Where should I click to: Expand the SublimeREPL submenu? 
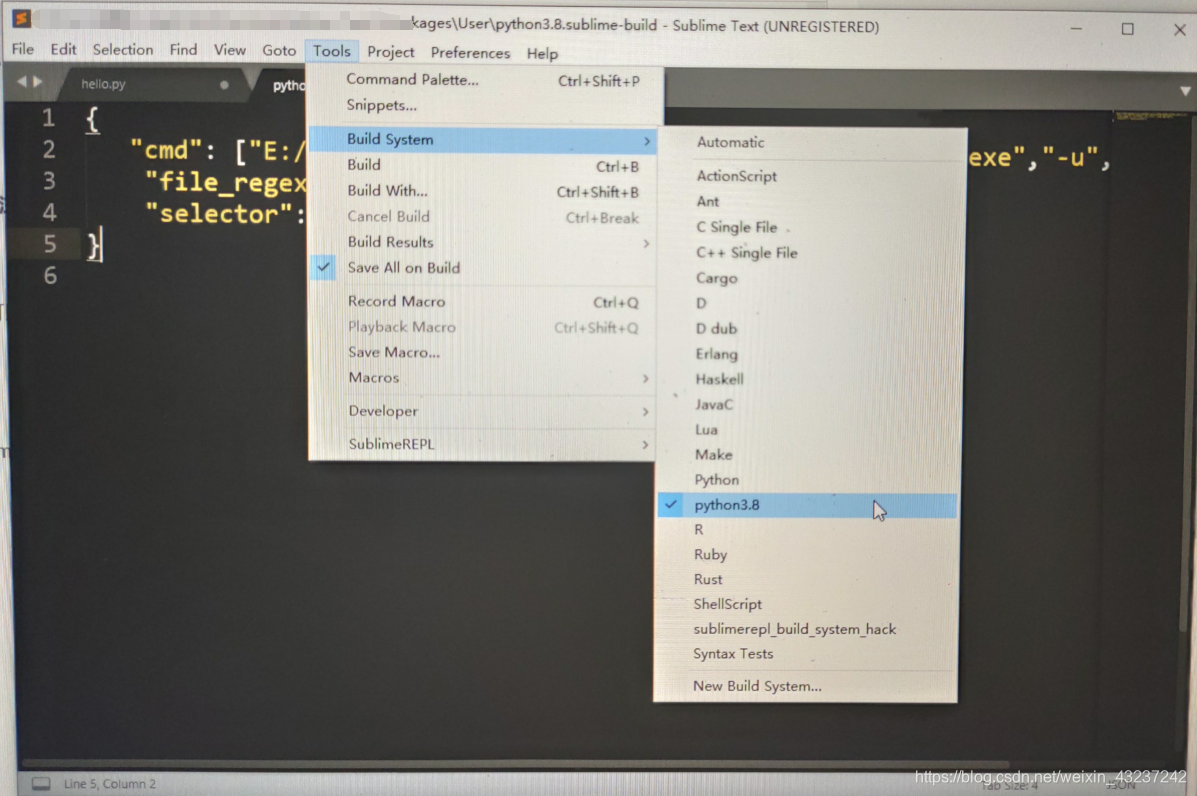392,443
